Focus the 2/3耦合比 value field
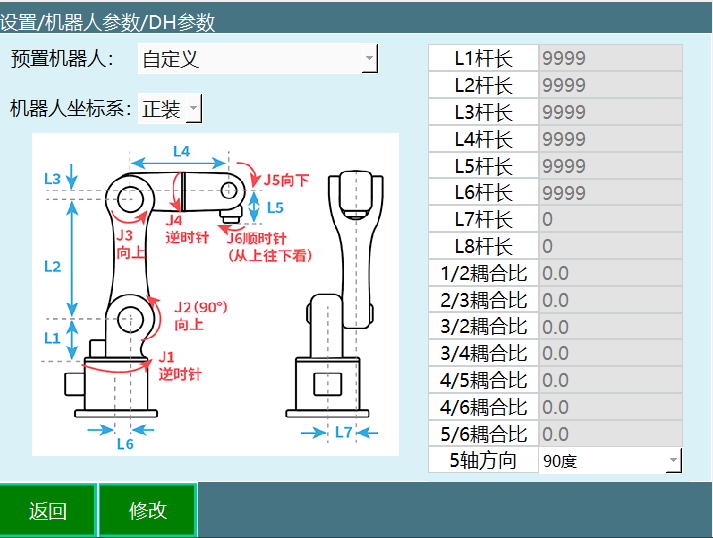The image size is (713, 538). click(610, 300)
